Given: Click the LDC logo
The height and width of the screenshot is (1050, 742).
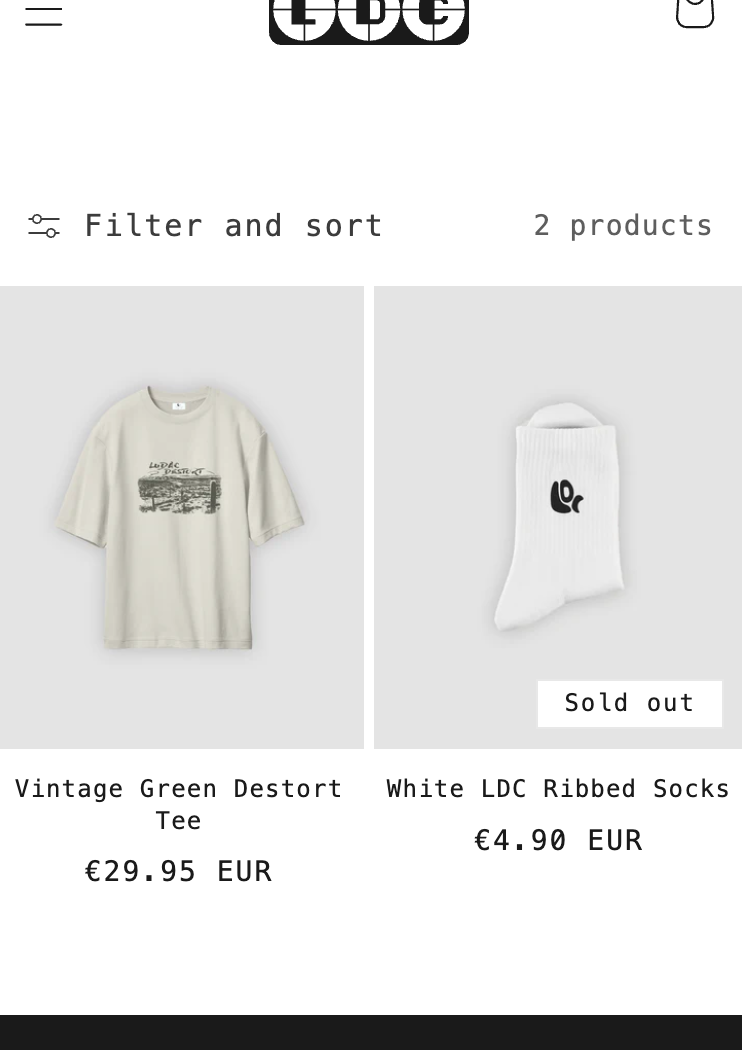Looking at the screenshot, I should click(x=369, y=20).
